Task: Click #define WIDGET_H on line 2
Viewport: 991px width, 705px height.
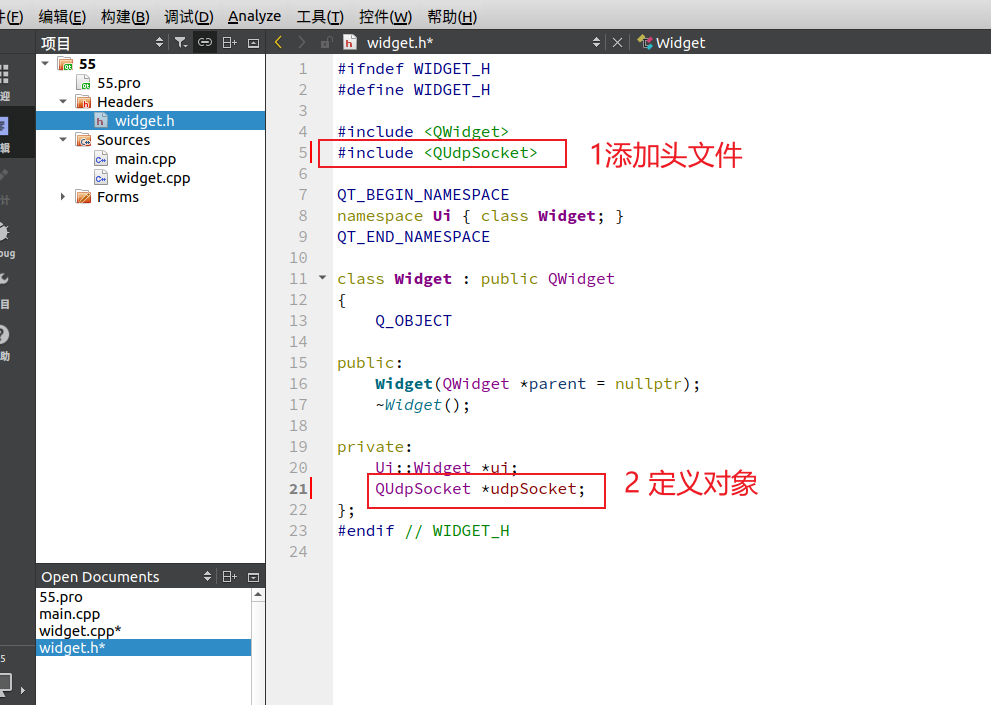Action: 414,90
